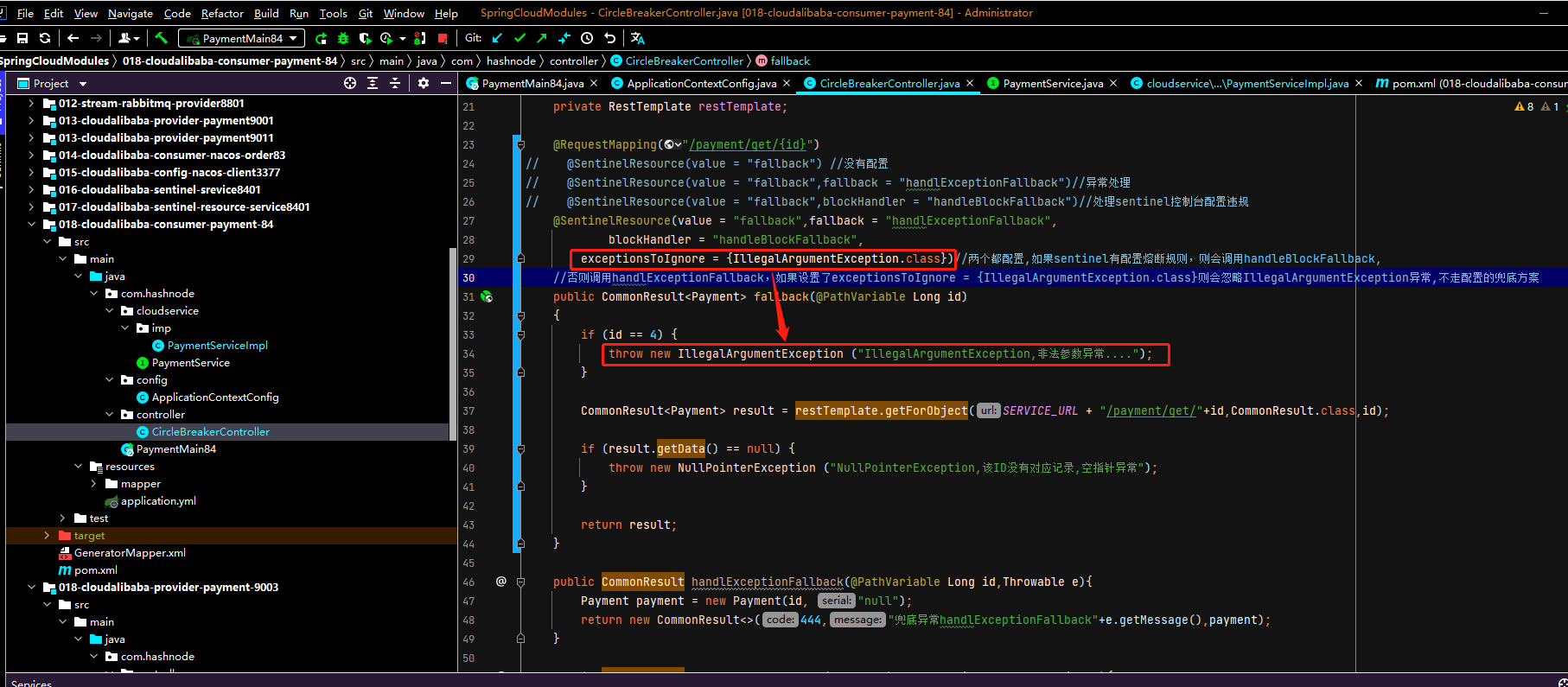Viewport: 1568px width, 687px height.
Task: Open the Build menu
Action: click(266, 13)
